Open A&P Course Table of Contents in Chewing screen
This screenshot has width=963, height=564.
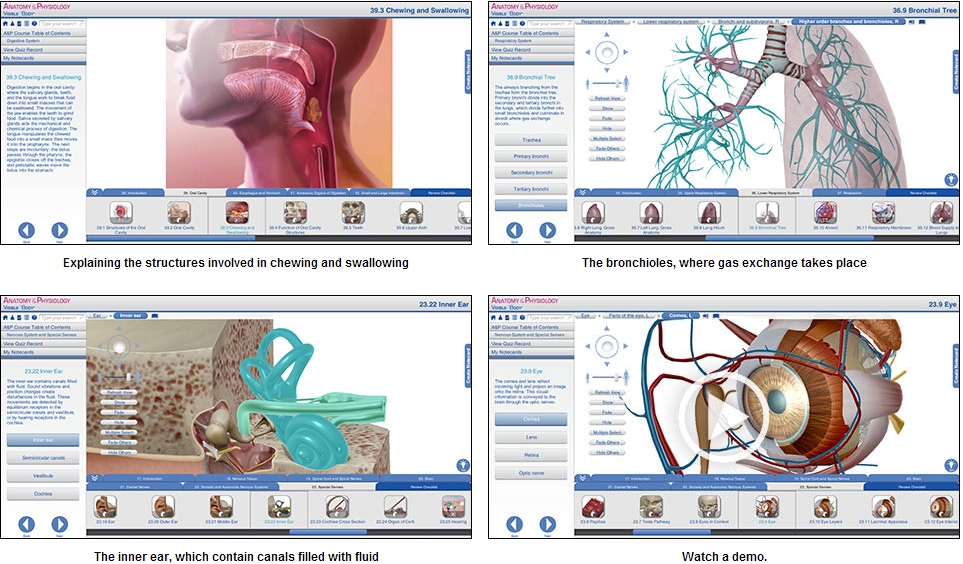coord(43,33)
